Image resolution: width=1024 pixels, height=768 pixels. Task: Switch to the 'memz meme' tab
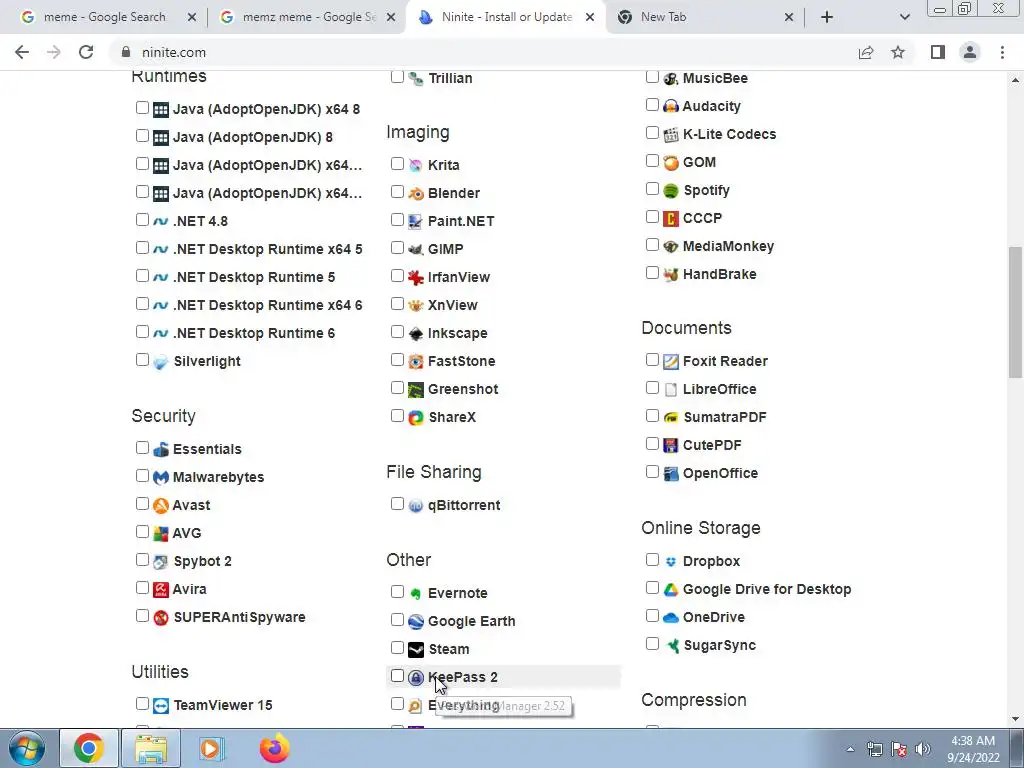[x=307, y=17]
